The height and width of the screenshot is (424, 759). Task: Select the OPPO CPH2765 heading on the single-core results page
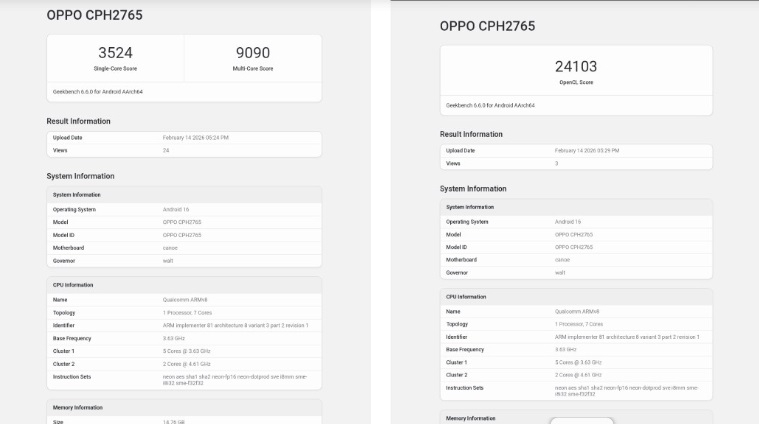point(94,15)
